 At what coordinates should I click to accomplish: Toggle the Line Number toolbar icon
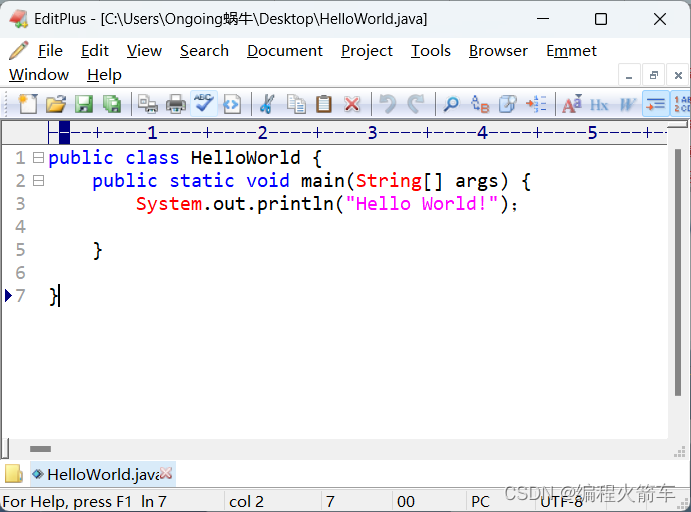coord(681,104)
